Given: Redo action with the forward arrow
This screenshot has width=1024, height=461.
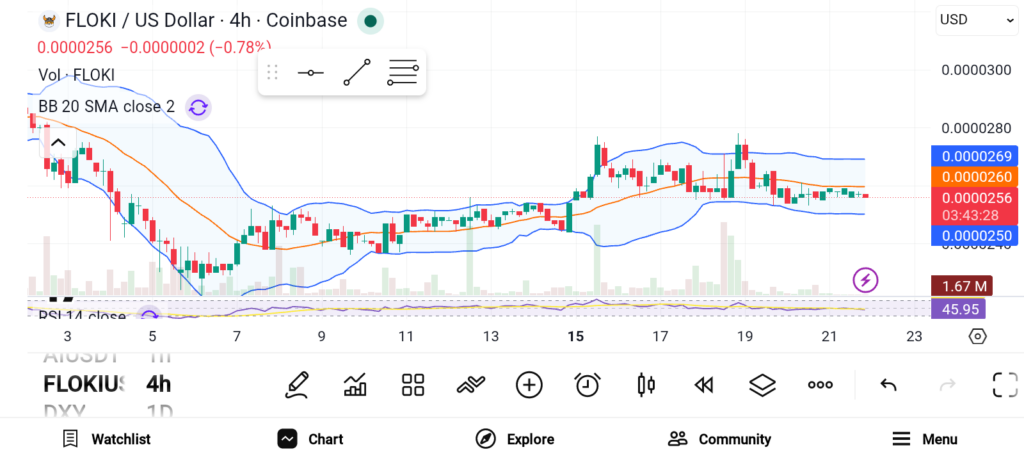Looking at the screenshot, I should pos(947,385).
